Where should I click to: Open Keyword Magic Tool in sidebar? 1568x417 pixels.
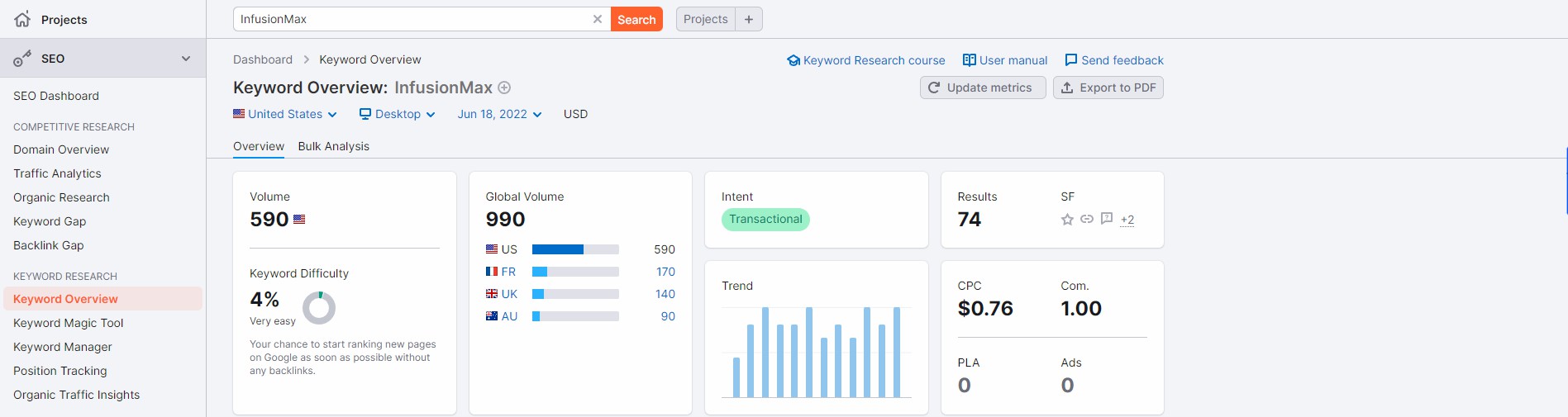pos(68,323)
